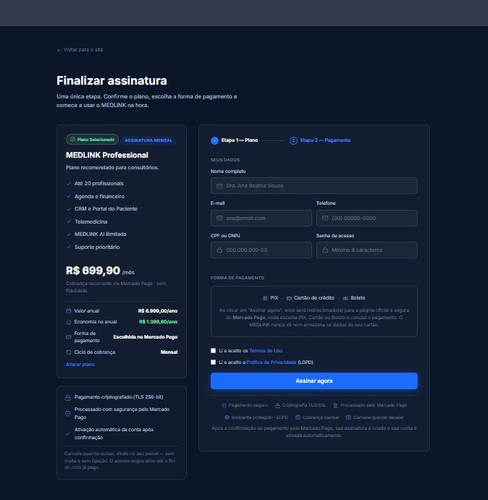Focus the Nome completo input field
Screen dimensions: 488x500
point(314,186)
